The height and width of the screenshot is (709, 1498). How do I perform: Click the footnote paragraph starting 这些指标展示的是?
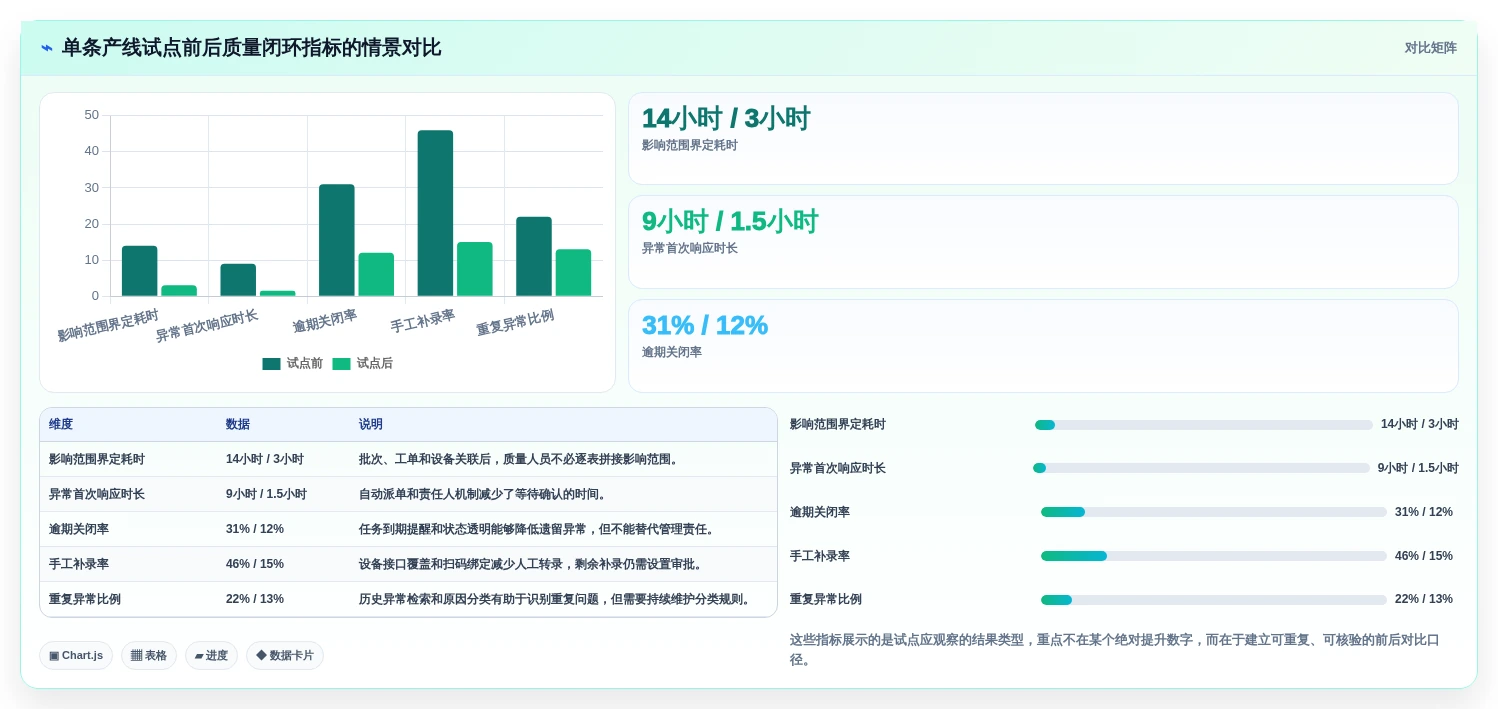1115,650
